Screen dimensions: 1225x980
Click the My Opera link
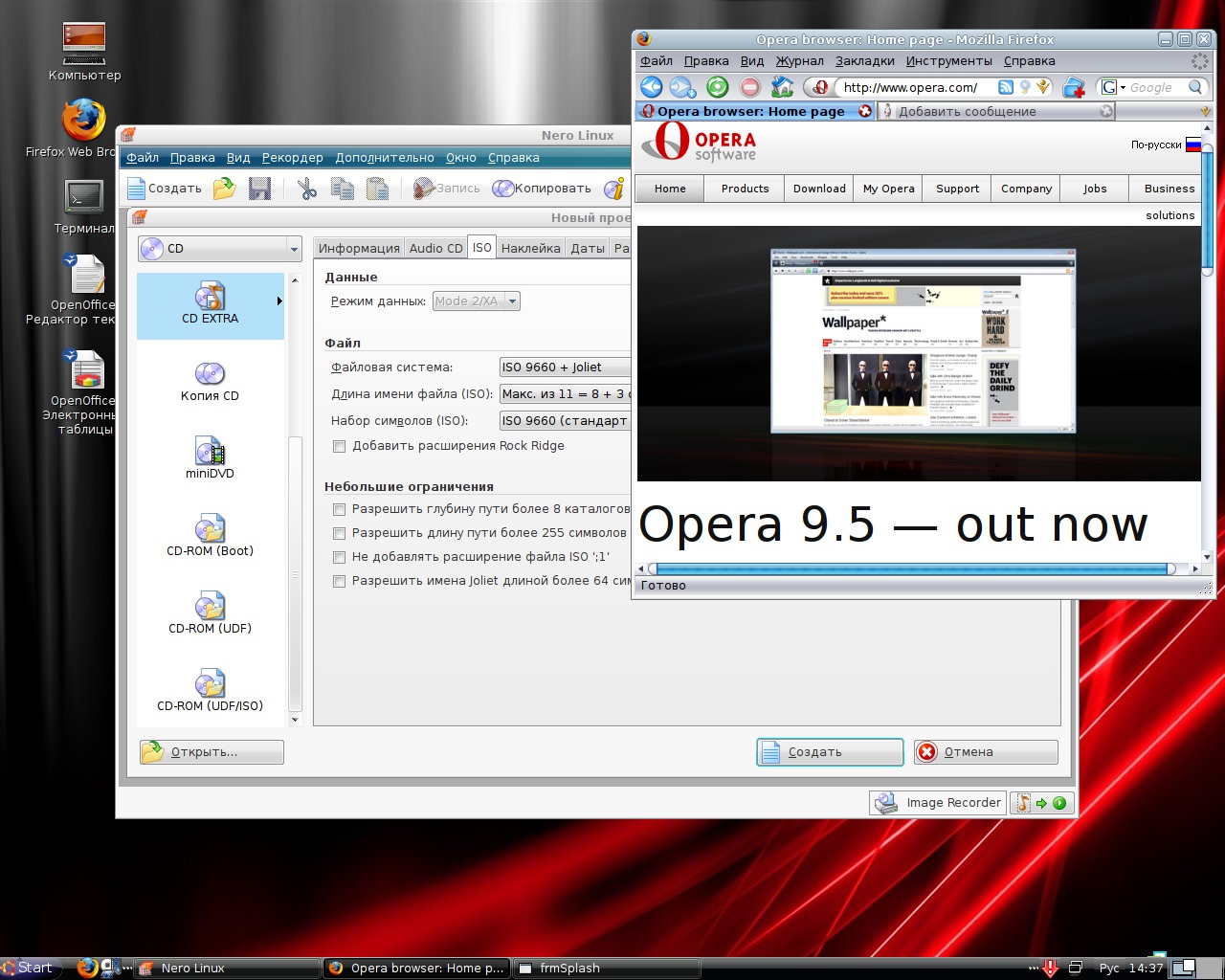click(x=888, y=189)
